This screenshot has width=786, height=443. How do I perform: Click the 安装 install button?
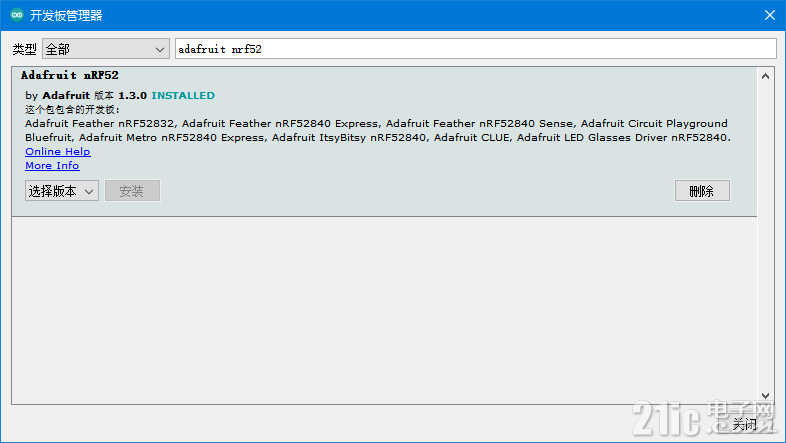[x=132, y=191]
